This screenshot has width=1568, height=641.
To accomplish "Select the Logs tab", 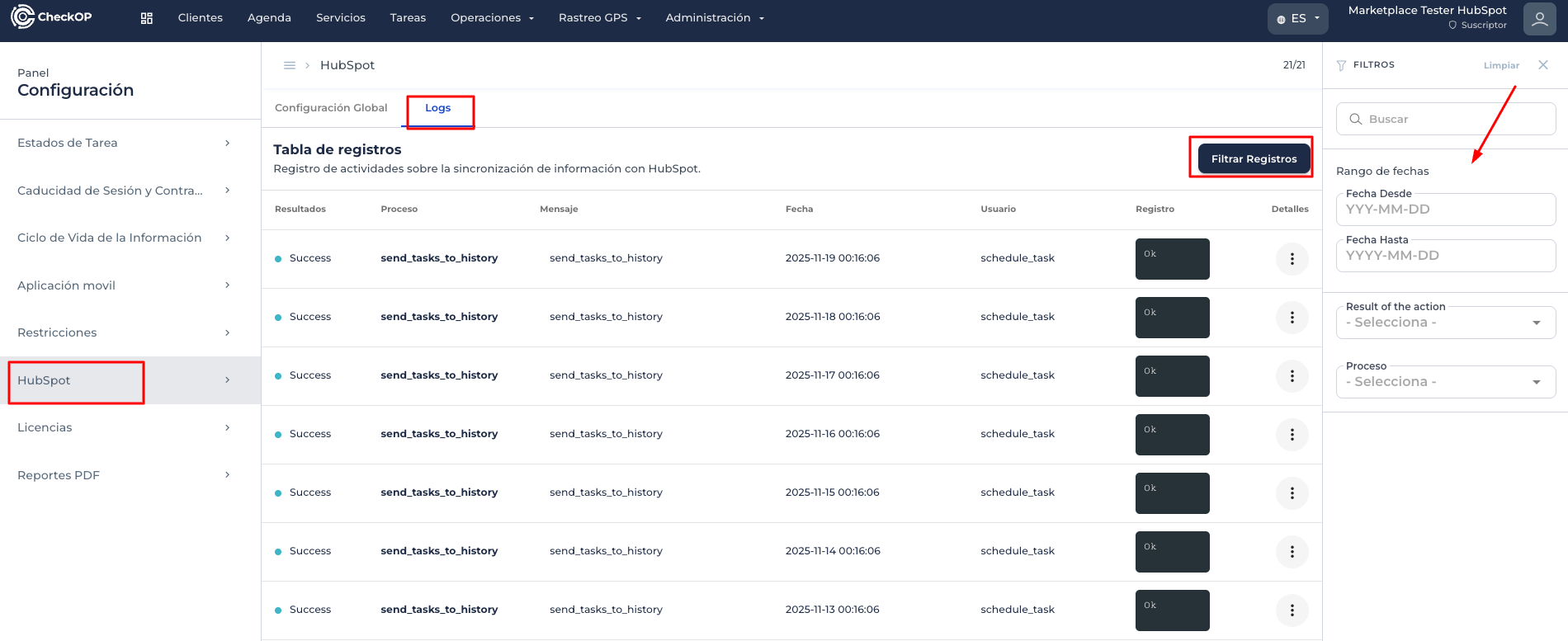I will (x=437, y=108).
